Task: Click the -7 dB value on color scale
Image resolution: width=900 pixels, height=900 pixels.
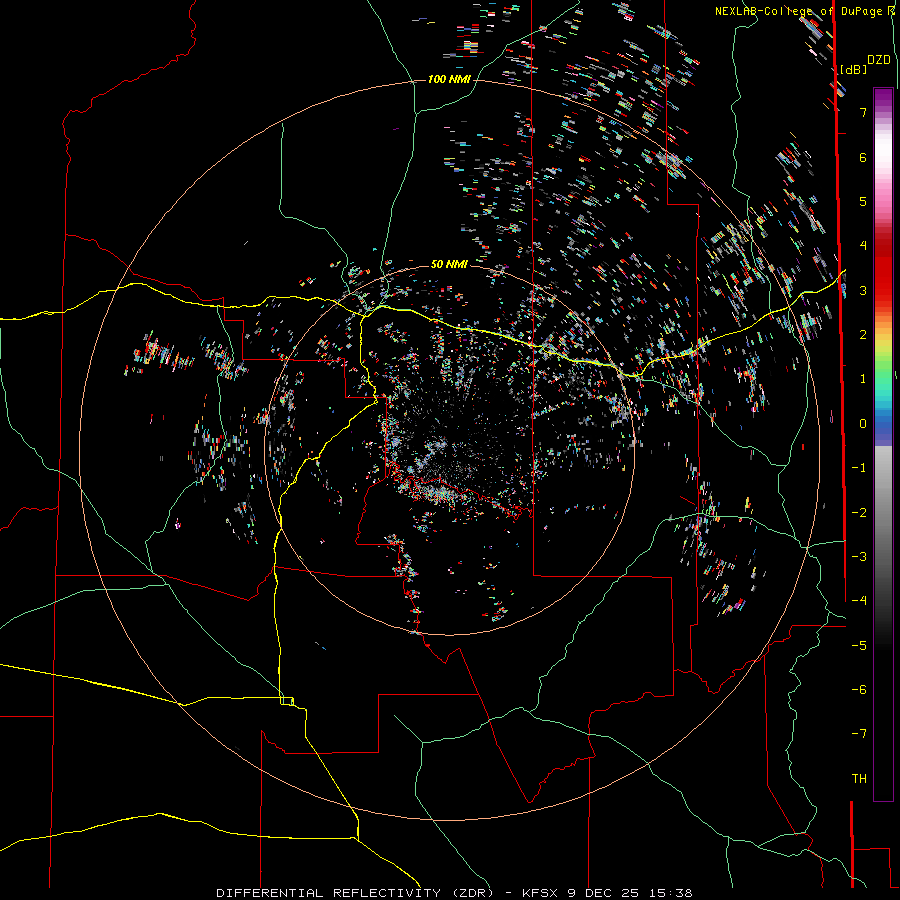Action: click(x=859, y=734)
